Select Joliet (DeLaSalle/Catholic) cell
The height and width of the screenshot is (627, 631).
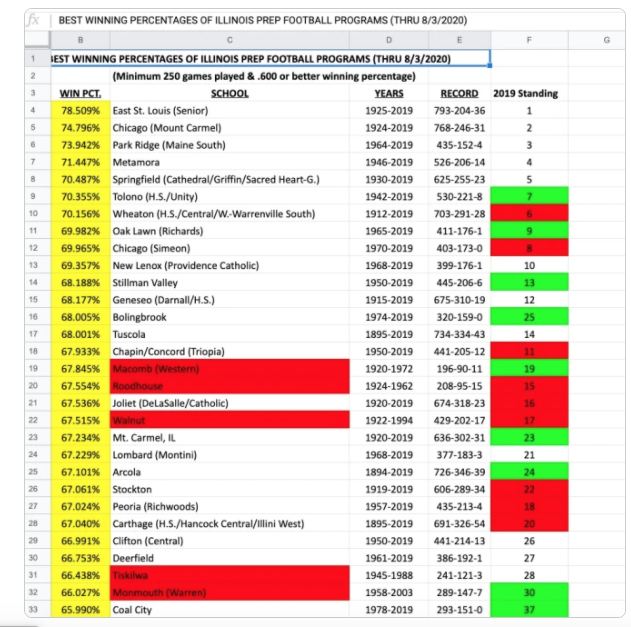(x=229, y=403)
